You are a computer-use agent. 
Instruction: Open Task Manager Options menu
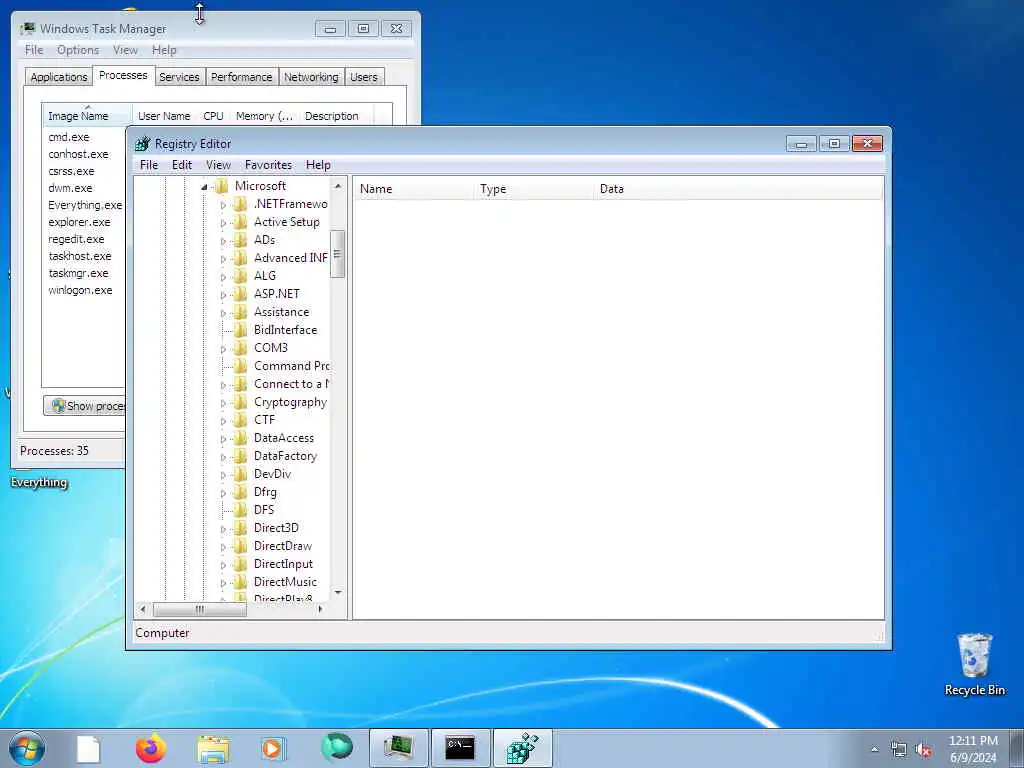click(78, 50)
